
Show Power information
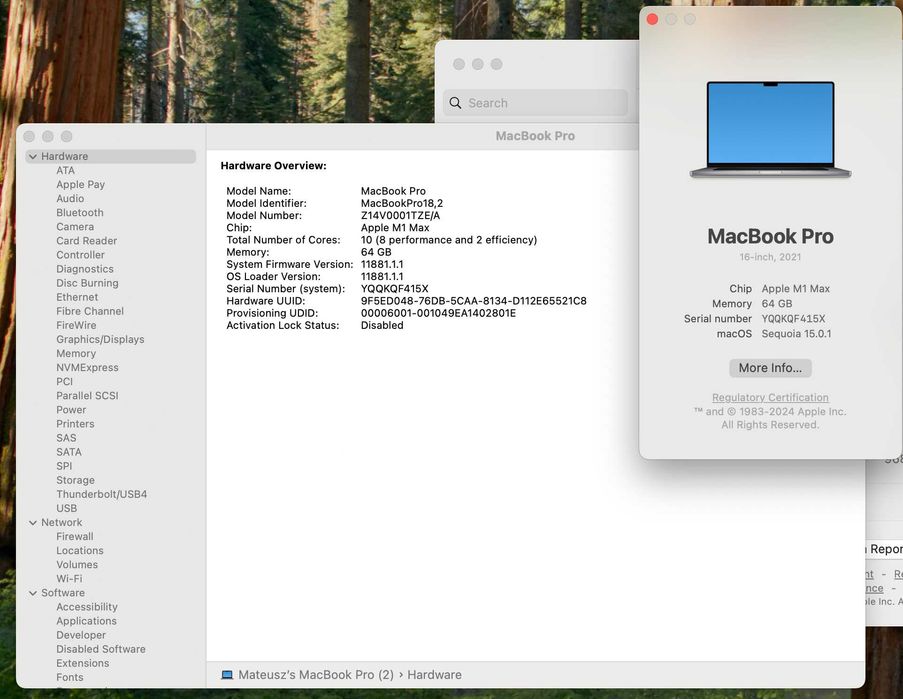click(71, 410)
